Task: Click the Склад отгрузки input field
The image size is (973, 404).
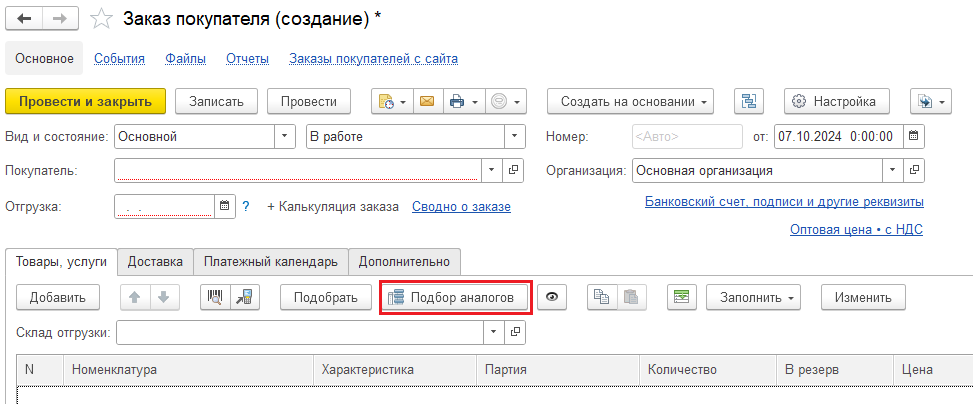Action: click(300, 331)
